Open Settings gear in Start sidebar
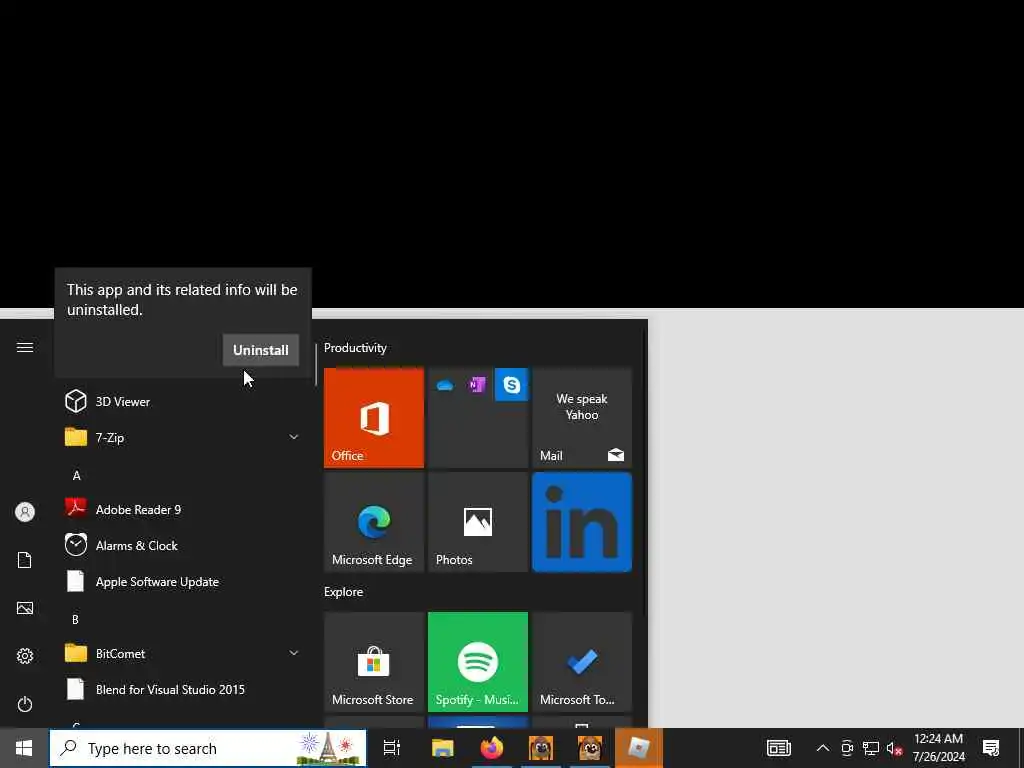Image resolution: width=1024 pixels, height=768 pixels. pyautogui.click(x=25, y=656)
